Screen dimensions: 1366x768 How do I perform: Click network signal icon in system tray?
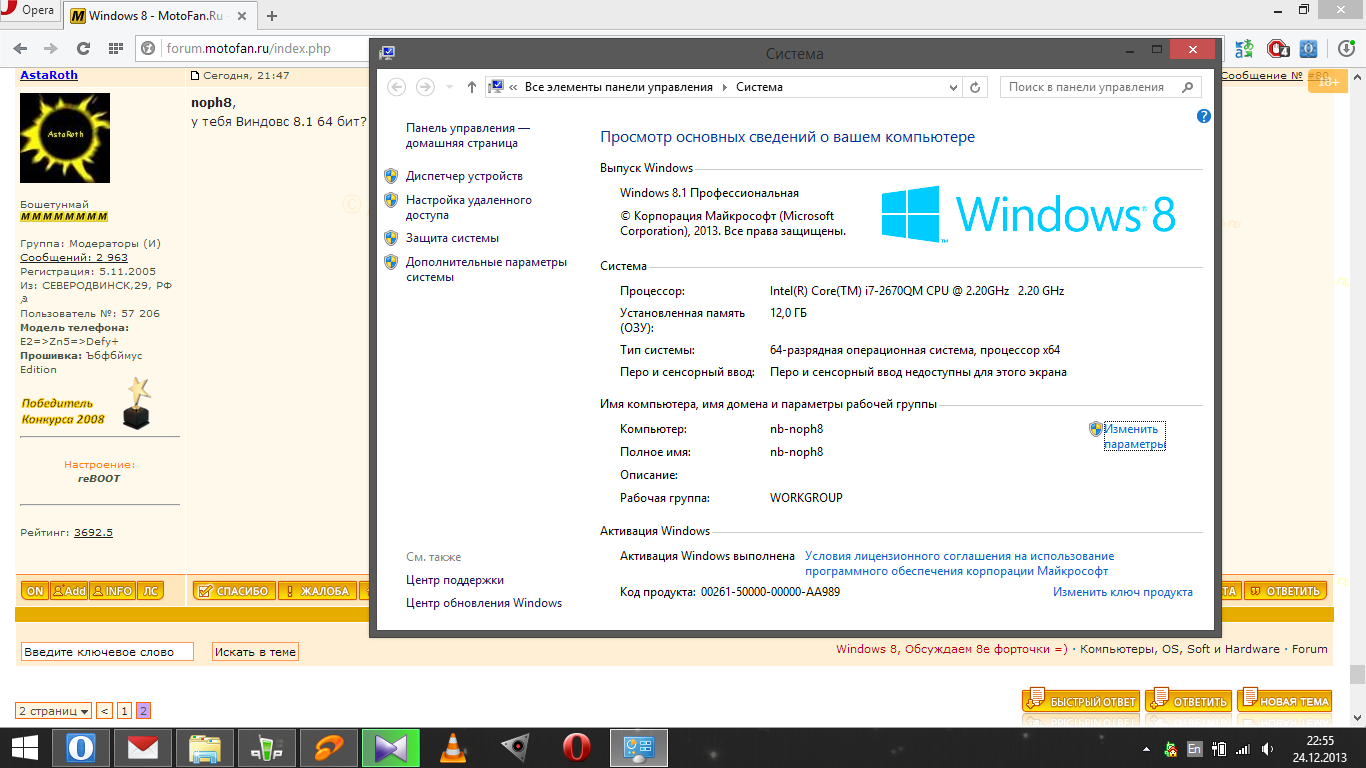point(1243,749)
